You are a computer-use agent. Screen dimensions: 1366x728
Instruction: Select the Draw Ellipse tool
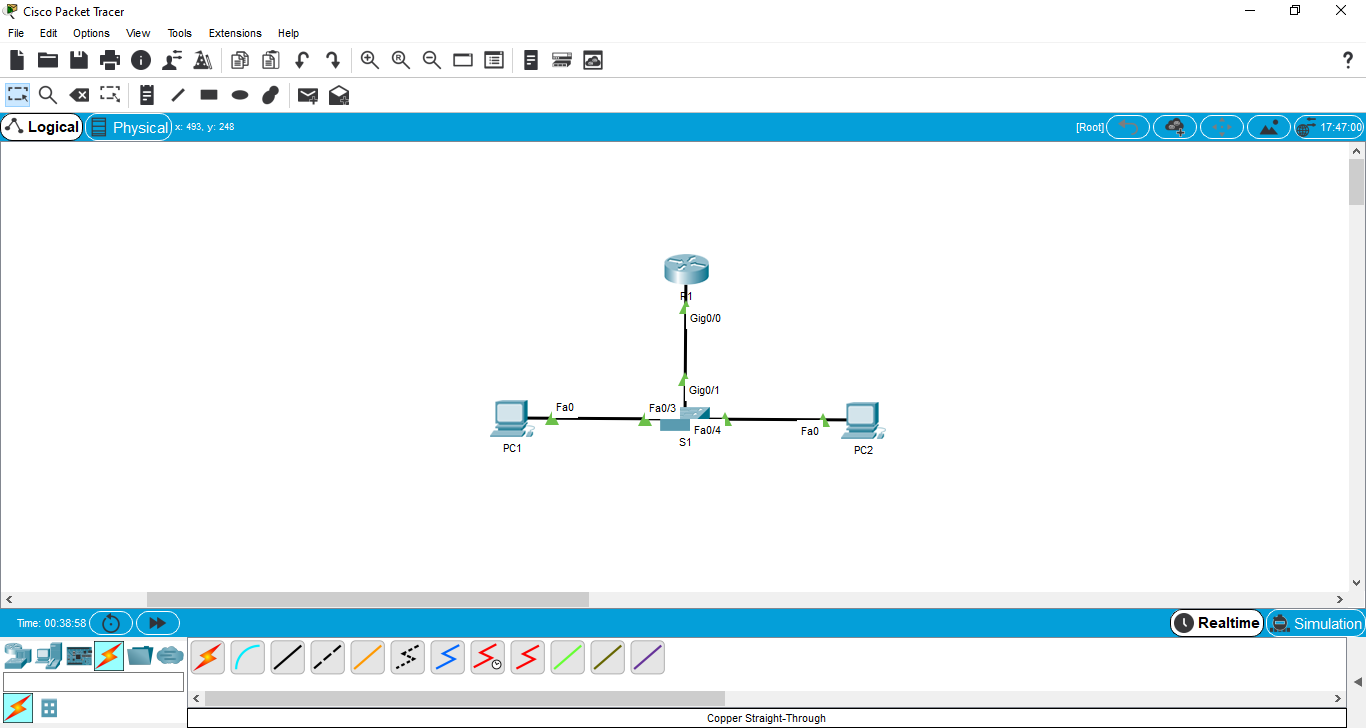coord(240,95)
